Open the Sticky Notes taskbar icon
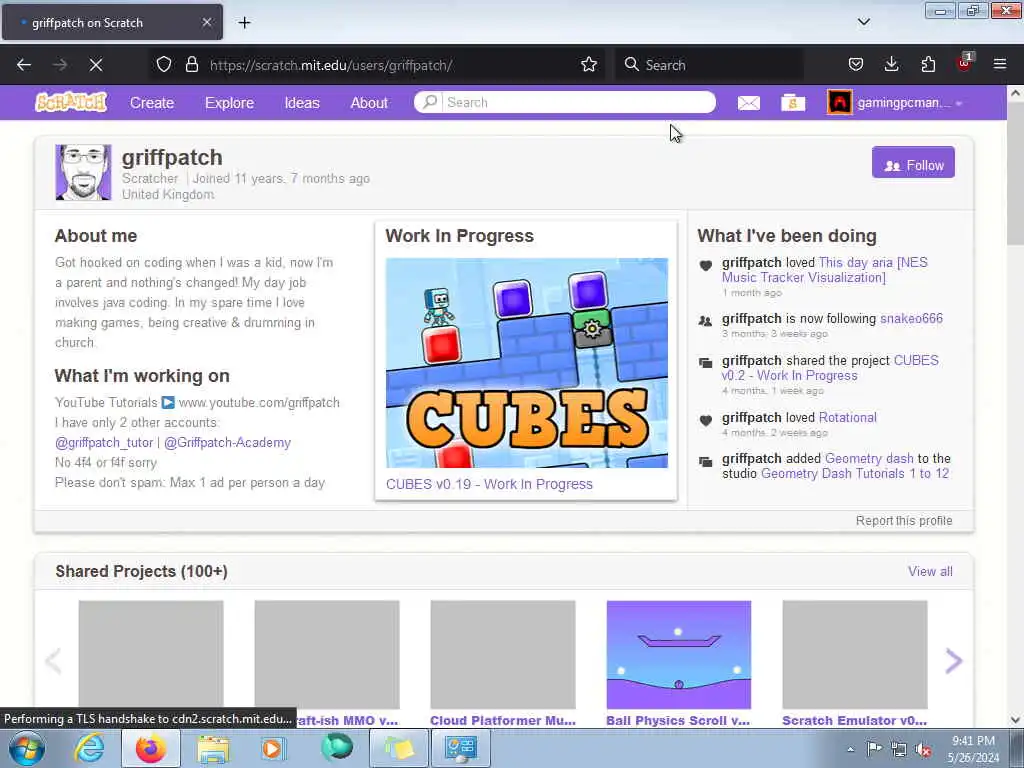Screen dimensions: 1024x768 click(x=399, y=749)
